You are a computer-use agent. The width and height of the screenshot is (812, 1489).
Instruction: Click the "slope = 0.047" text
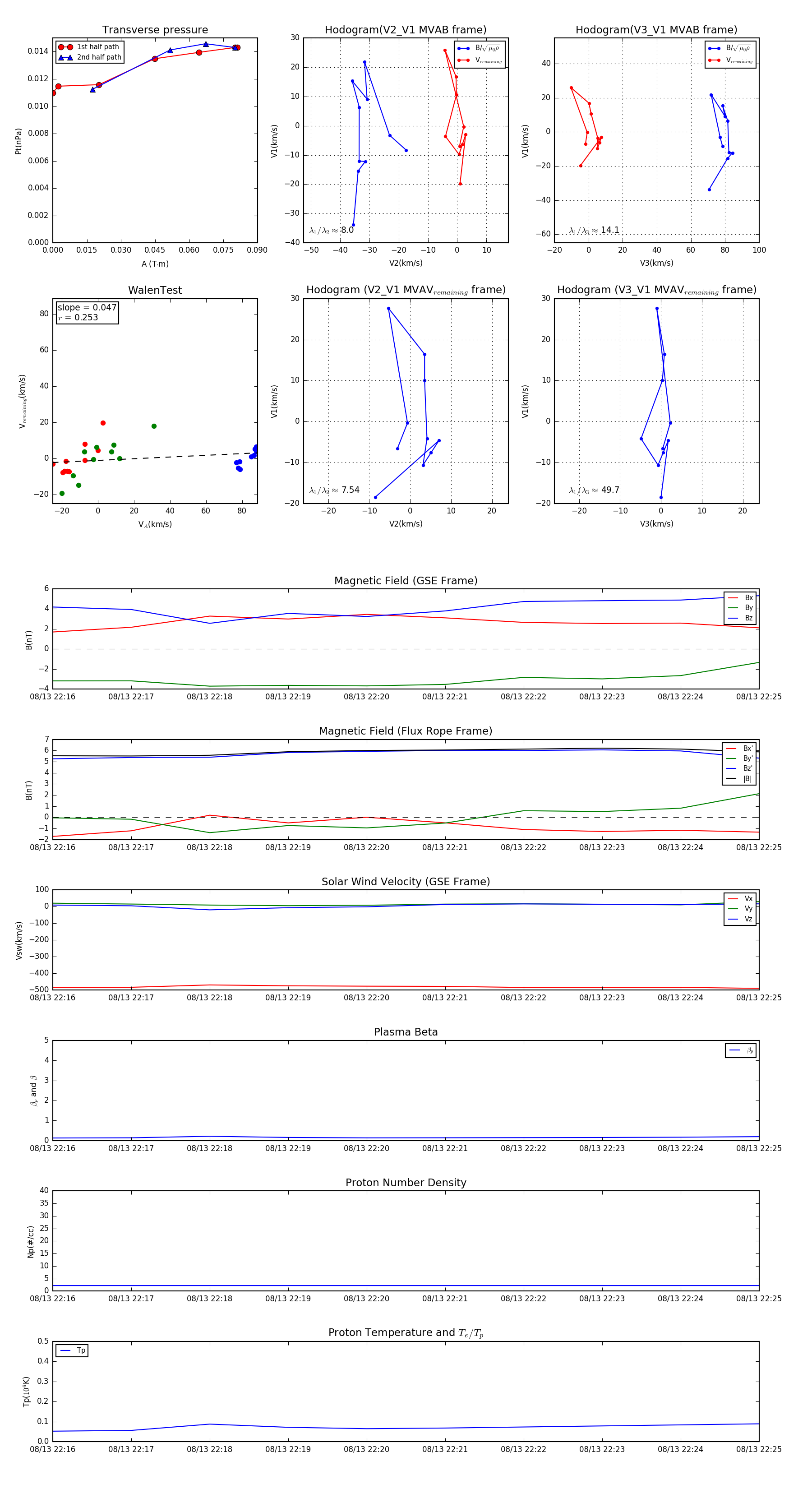[x=87, y=308]
